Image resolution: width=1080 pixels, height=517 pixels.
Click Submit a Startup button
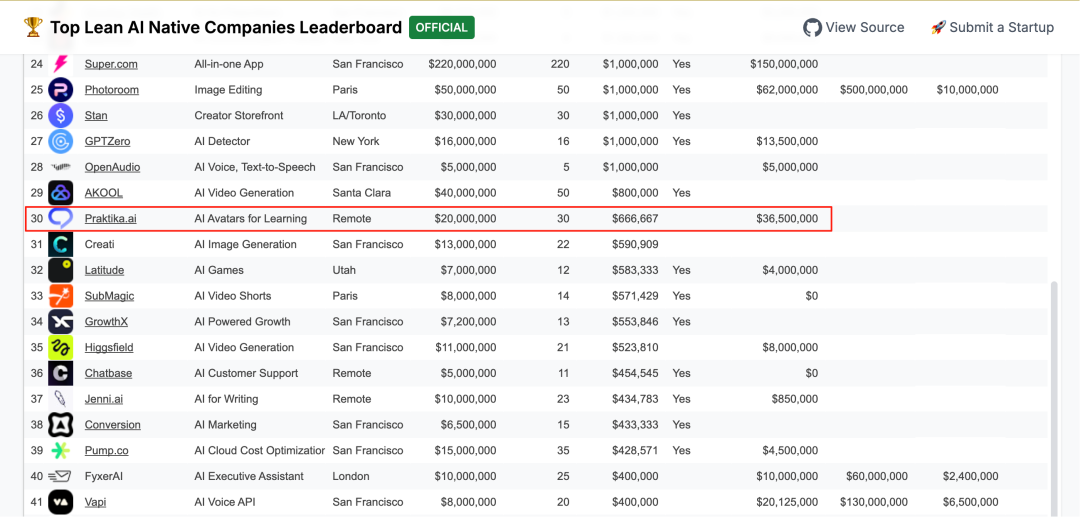(x=993, y=28)
